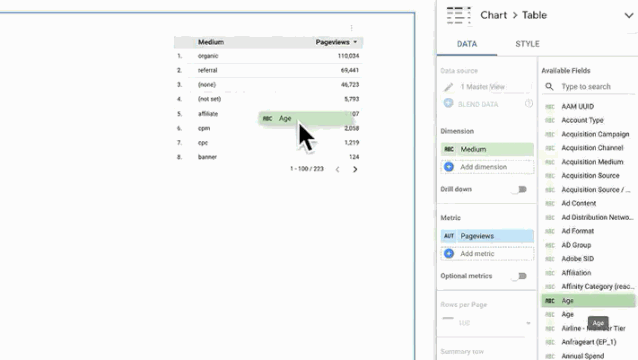Select Acquisition Campaign in Available Fields

pyautogui.click(x=595, y=134)
